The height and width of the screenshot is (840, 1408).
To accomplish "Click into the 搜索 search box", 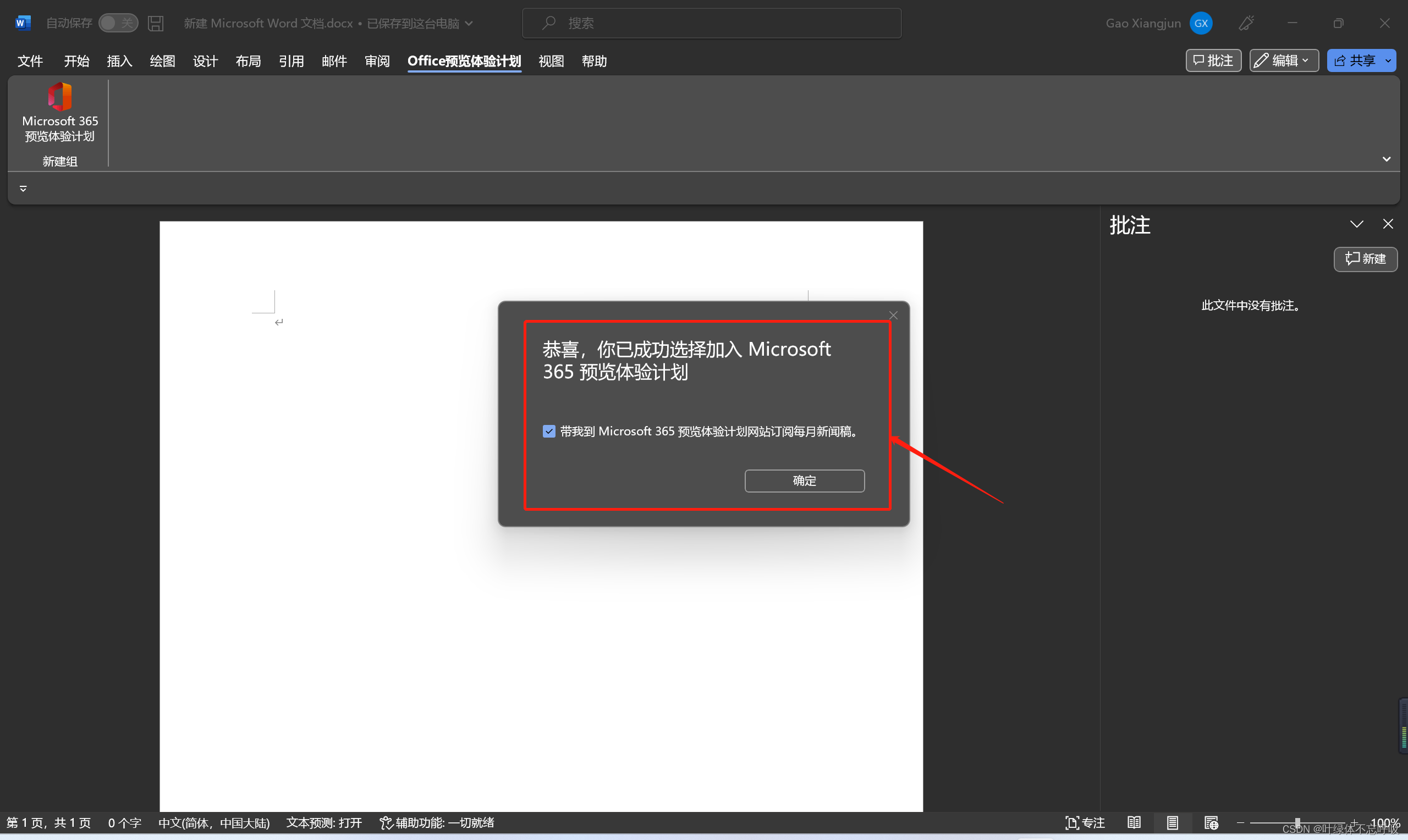I will coord(711,23).
